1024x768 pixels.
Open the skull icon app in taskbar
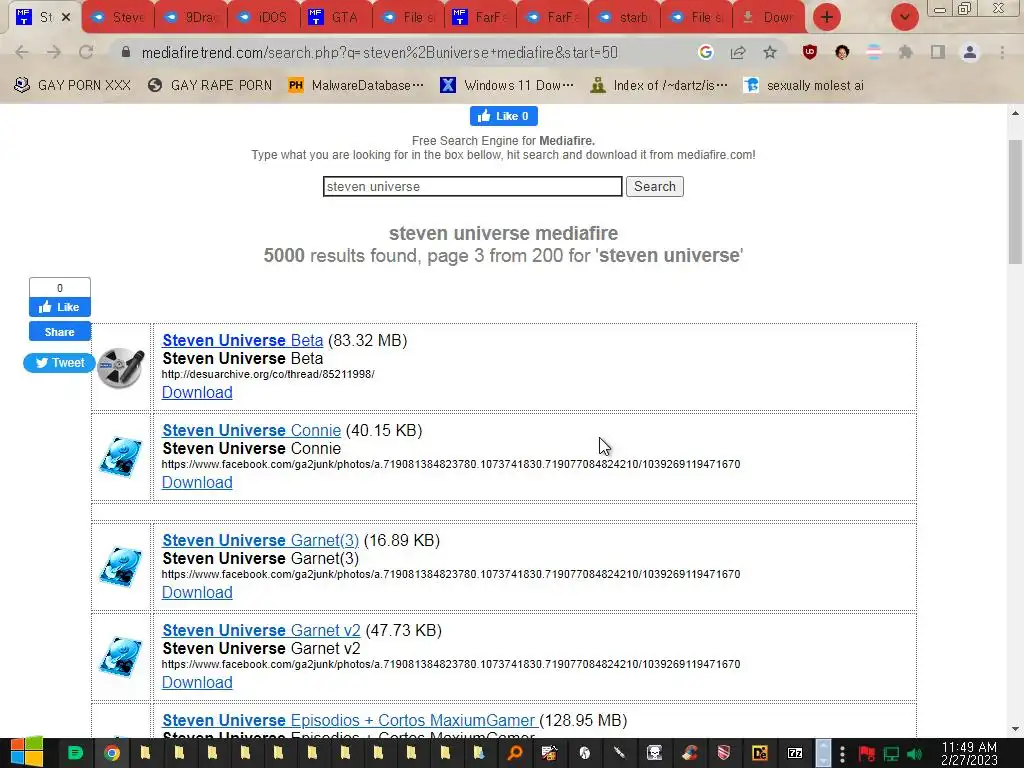654,753
